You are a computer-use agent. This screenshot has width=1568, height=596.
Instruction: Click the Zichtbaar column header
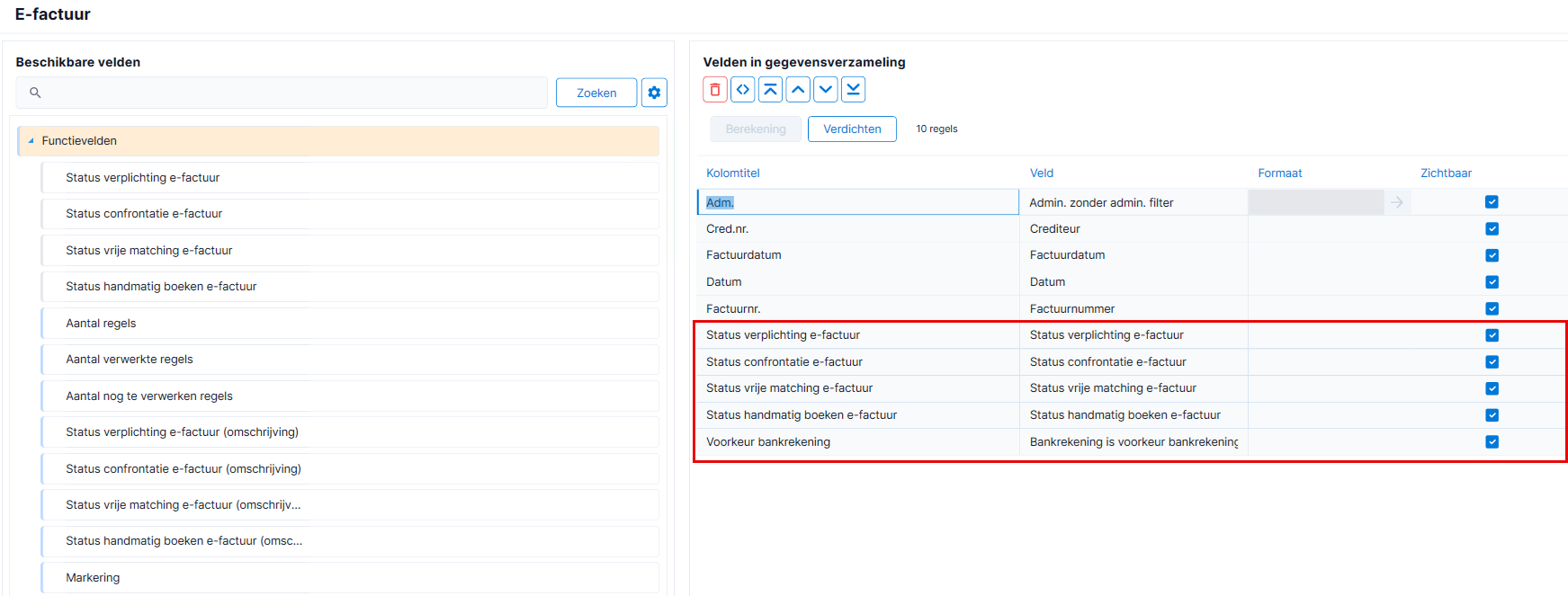coord(1446,173)
